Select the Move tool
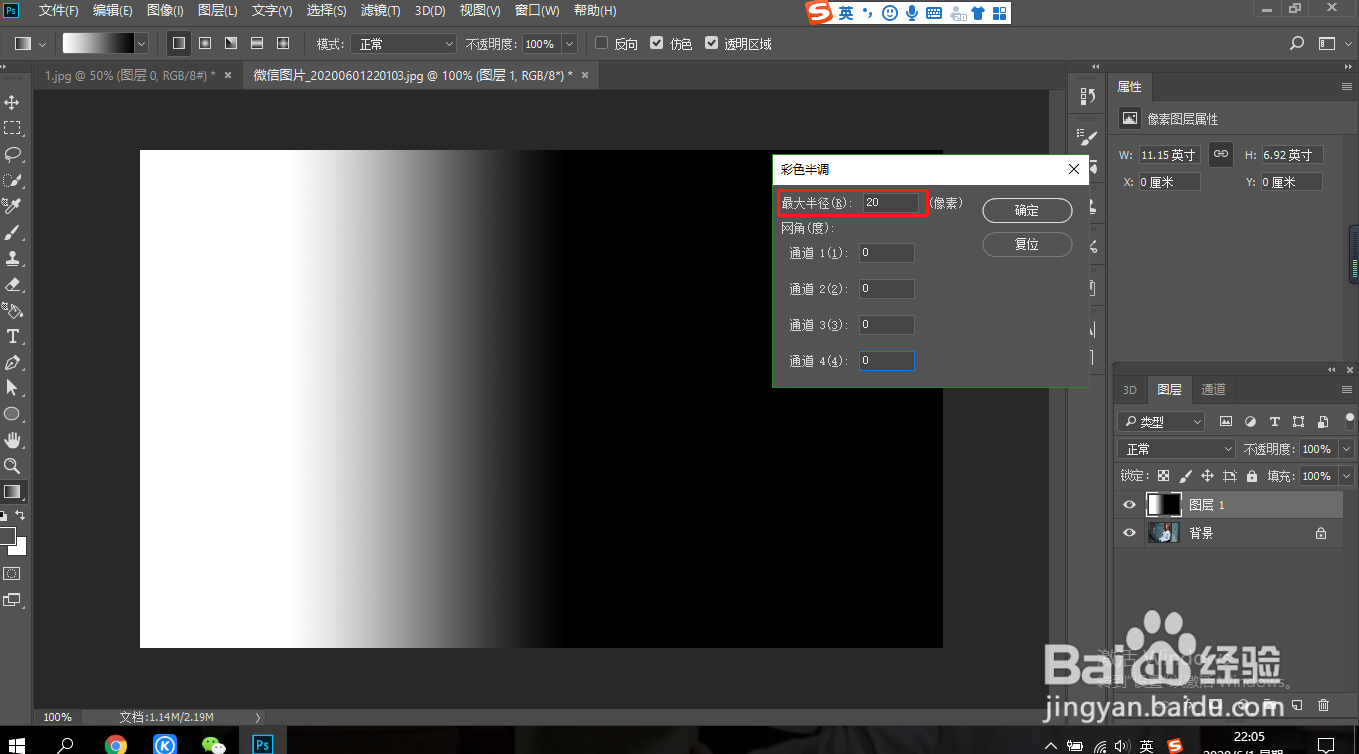 13,102
